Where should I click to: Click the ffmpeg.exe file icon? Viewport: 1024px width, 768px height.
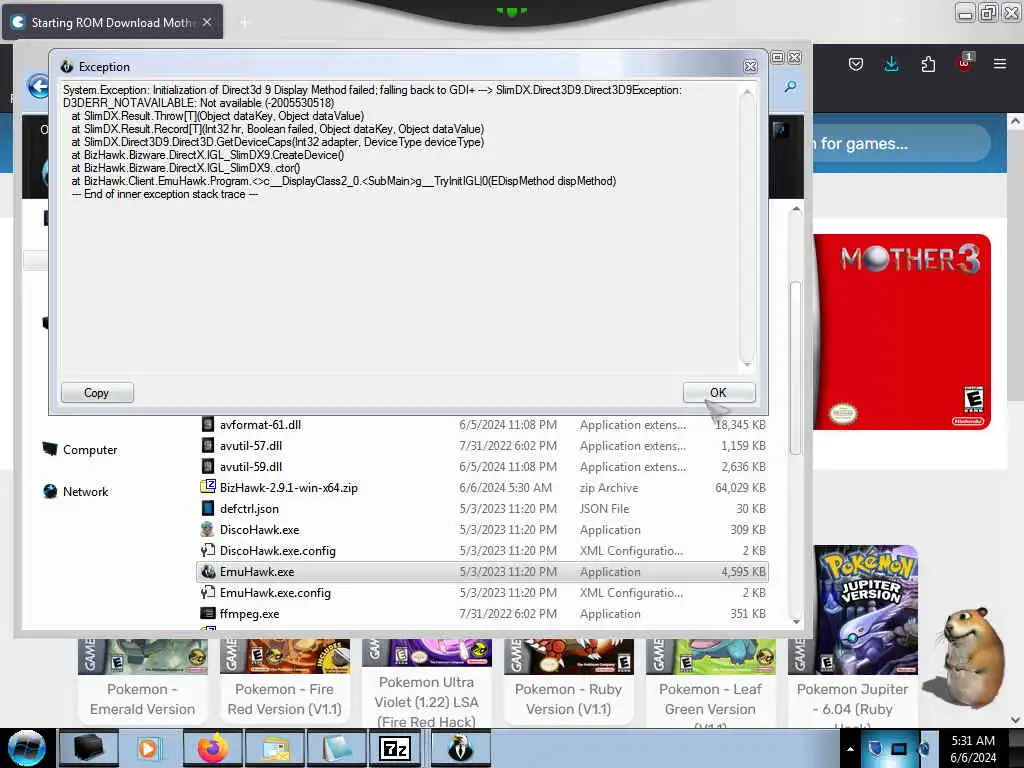click(208, 613)
